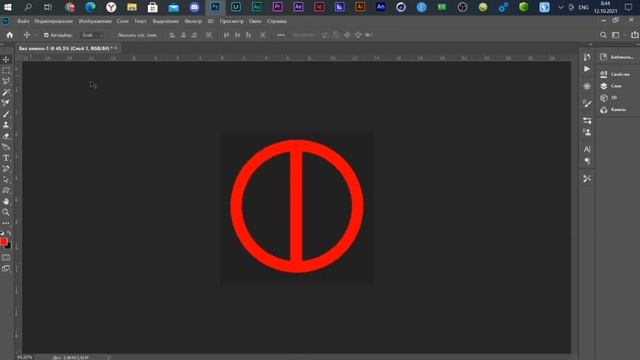Viewport: 640px width, 360px height.
Task: Select the Hand tool
Action: tap(6, 202)
